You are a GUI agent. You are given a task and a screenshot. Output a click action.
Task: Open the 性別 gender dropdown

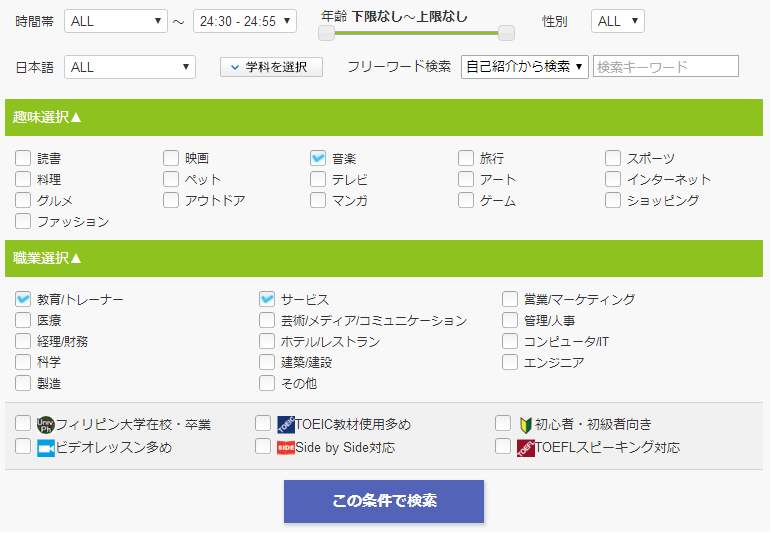617,21
